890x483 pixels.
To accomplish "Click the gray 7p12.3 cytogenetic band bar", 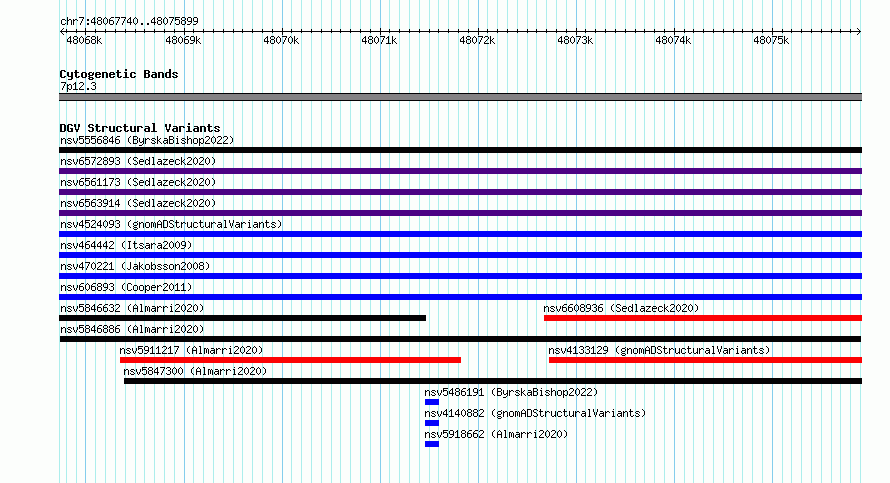I will pyautogui.click(x=460, y=97).
